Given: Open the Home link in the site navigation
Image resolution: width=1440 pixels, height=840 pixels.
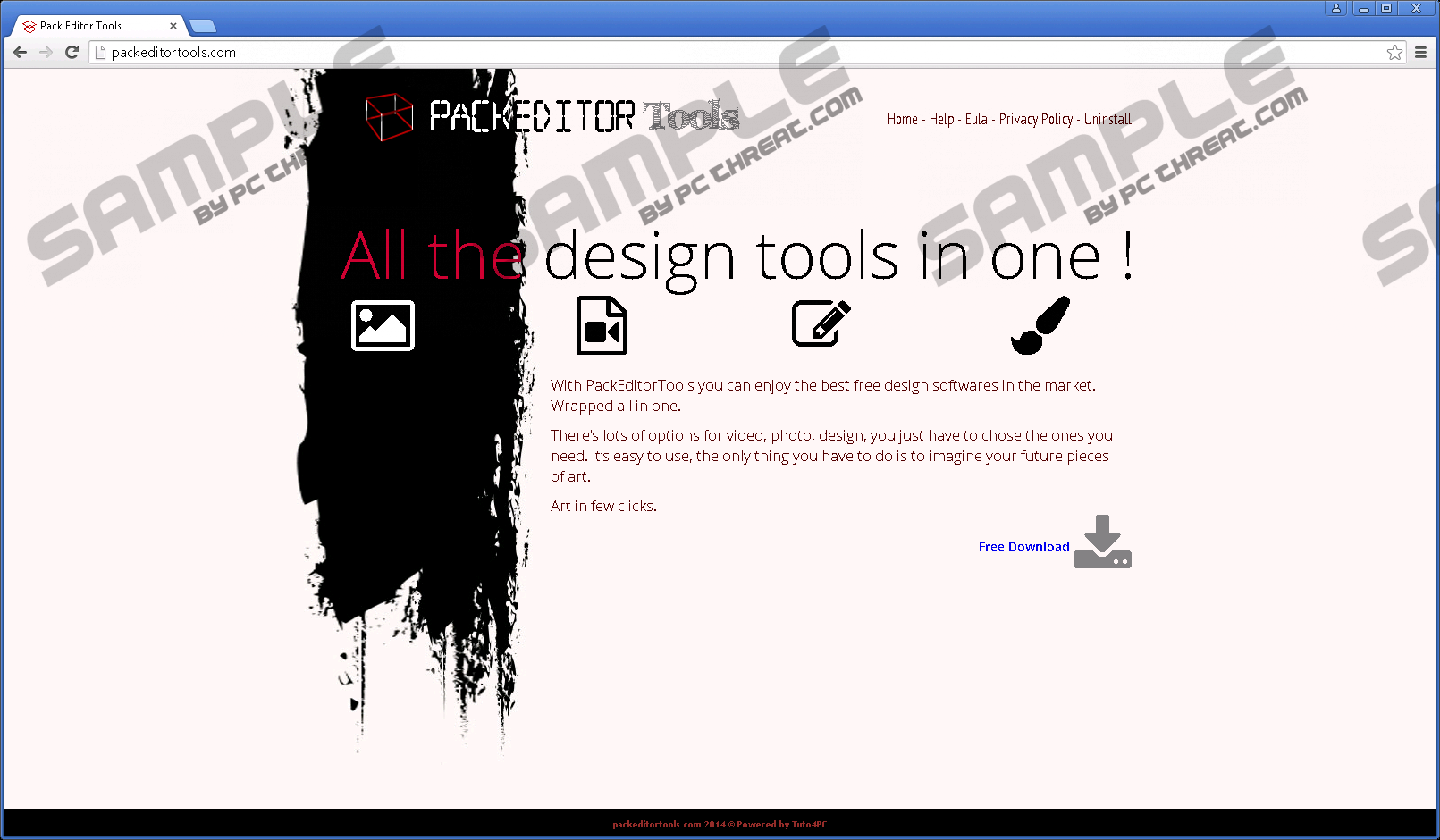Looking at the screenshot, I should point(902,120).
